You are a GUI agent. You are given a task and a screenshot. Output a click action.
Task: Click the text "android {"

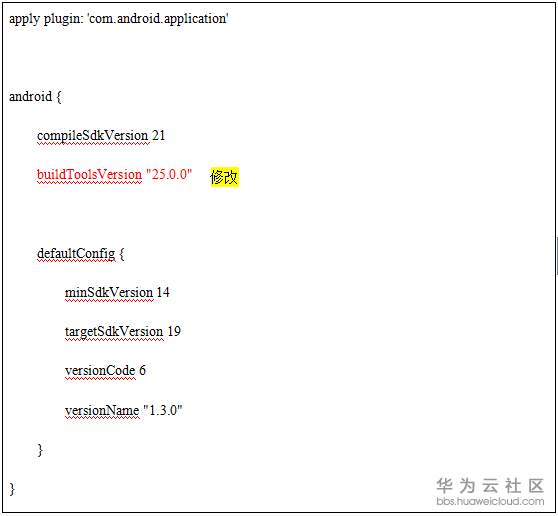(x=35, y=97)
